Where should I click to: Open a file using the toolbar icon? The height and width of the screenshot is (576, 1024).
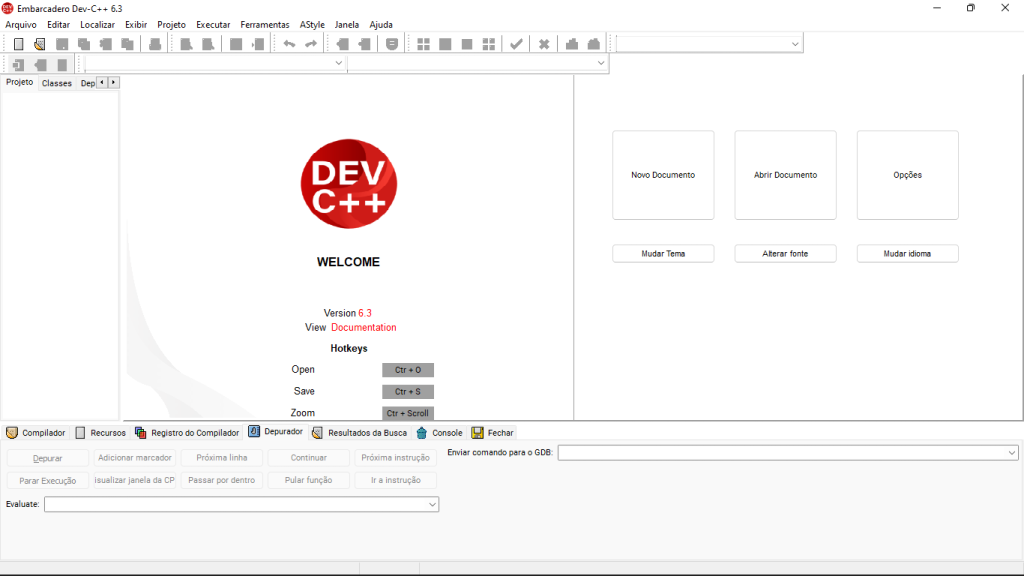coord(40,43)
